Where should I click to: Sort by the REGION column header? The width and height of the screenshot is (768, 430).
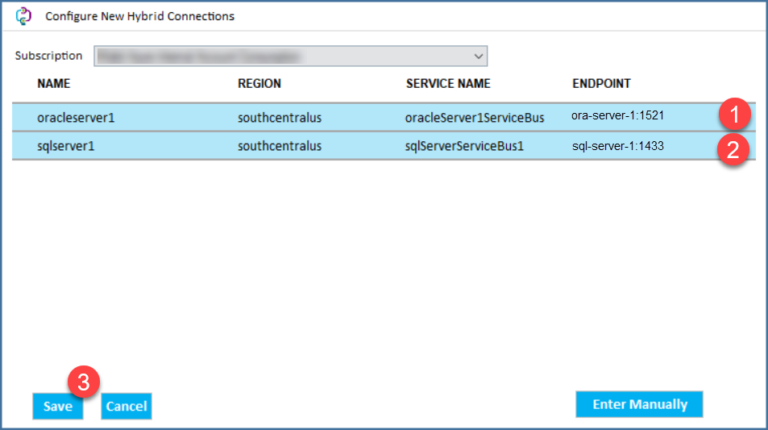tap(259, 83)
